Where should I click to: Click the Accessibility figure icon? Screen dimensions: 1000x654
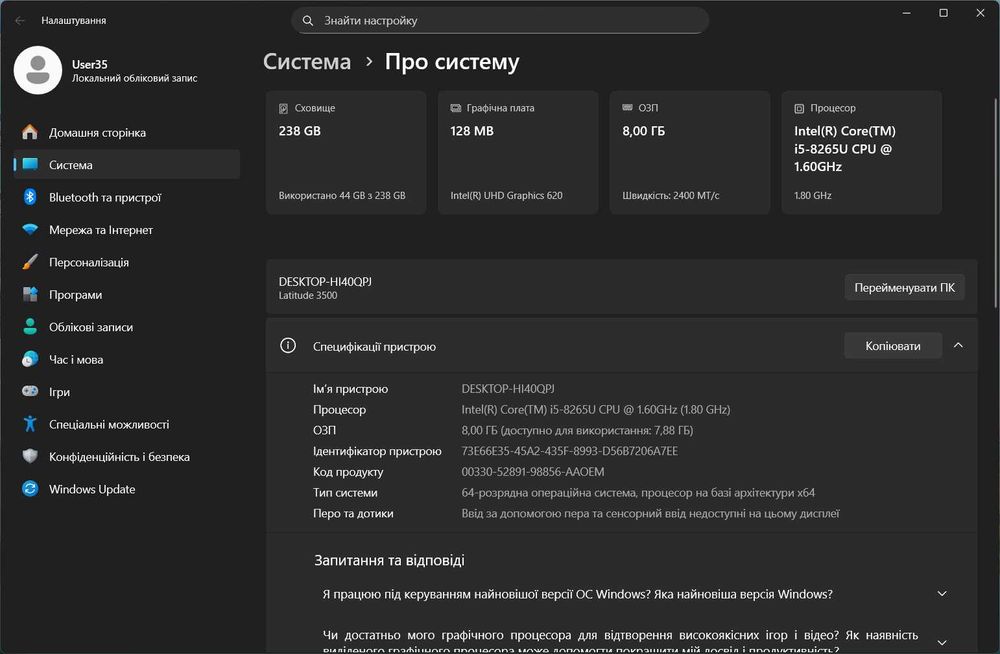click(30, 424)
